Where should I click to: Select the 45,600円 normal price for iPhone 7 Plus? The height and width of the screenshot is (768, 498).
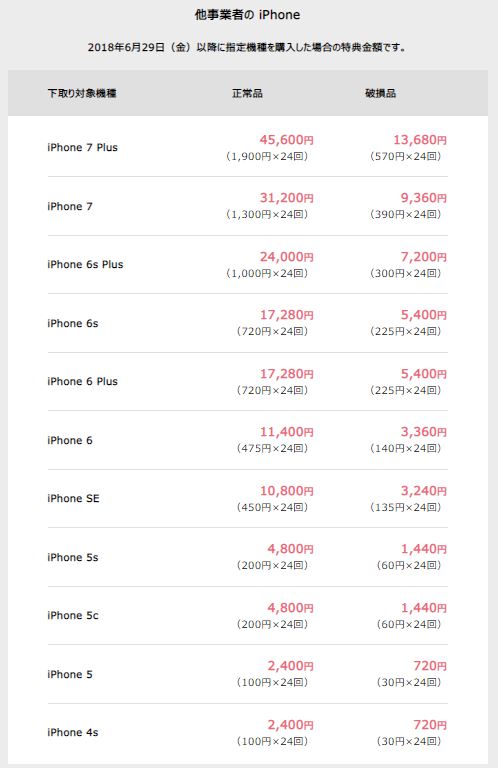click(x=286, y=140)
